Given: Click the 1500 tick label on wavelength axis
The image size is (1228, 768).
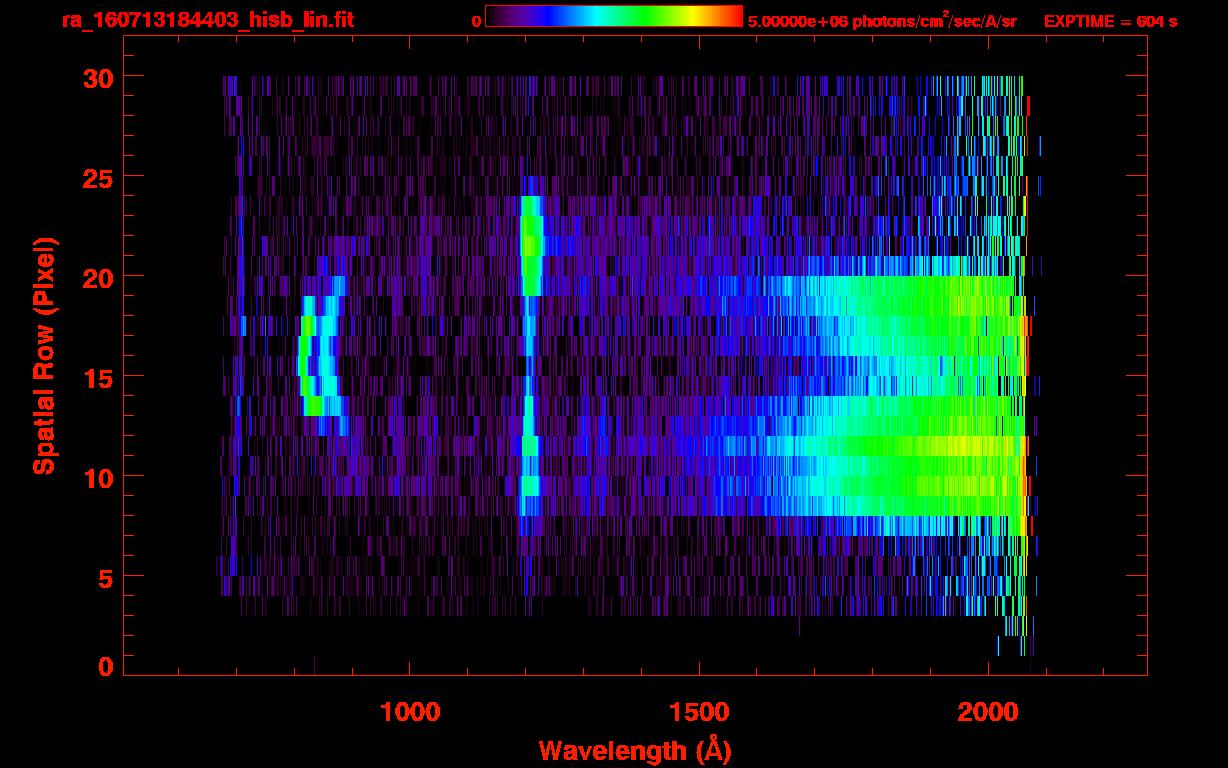Looking at the screenshot, I should click(x=699, y=711).
